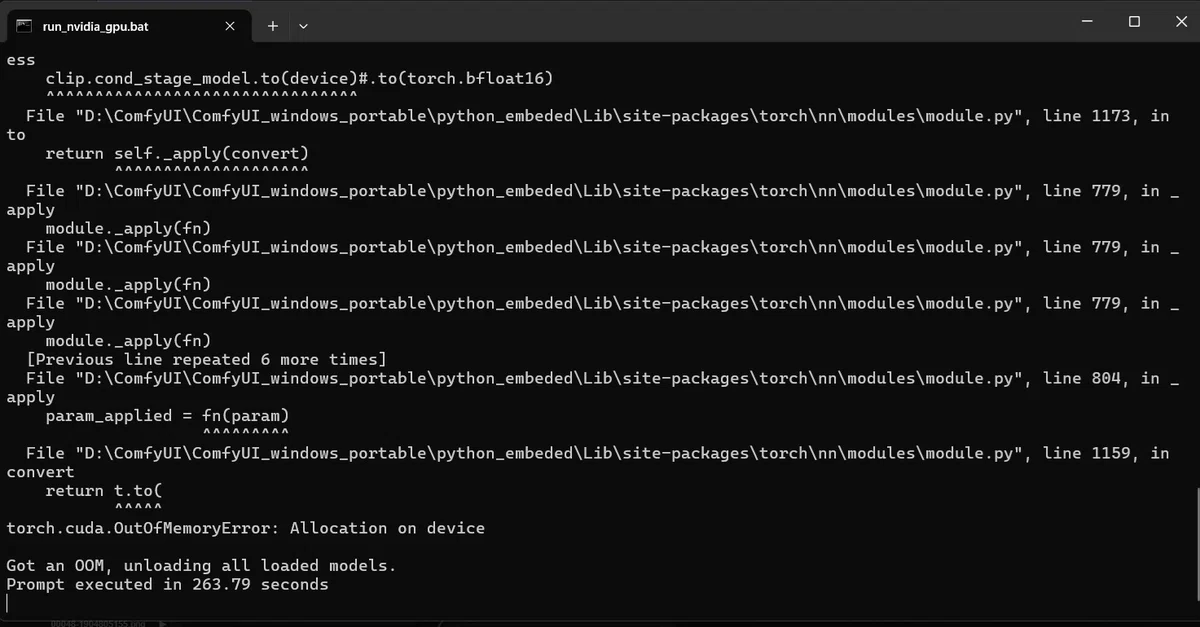Screen dimensions: 1200x627
Task: Click the 'return t.to(' code line
Action: 103,490
